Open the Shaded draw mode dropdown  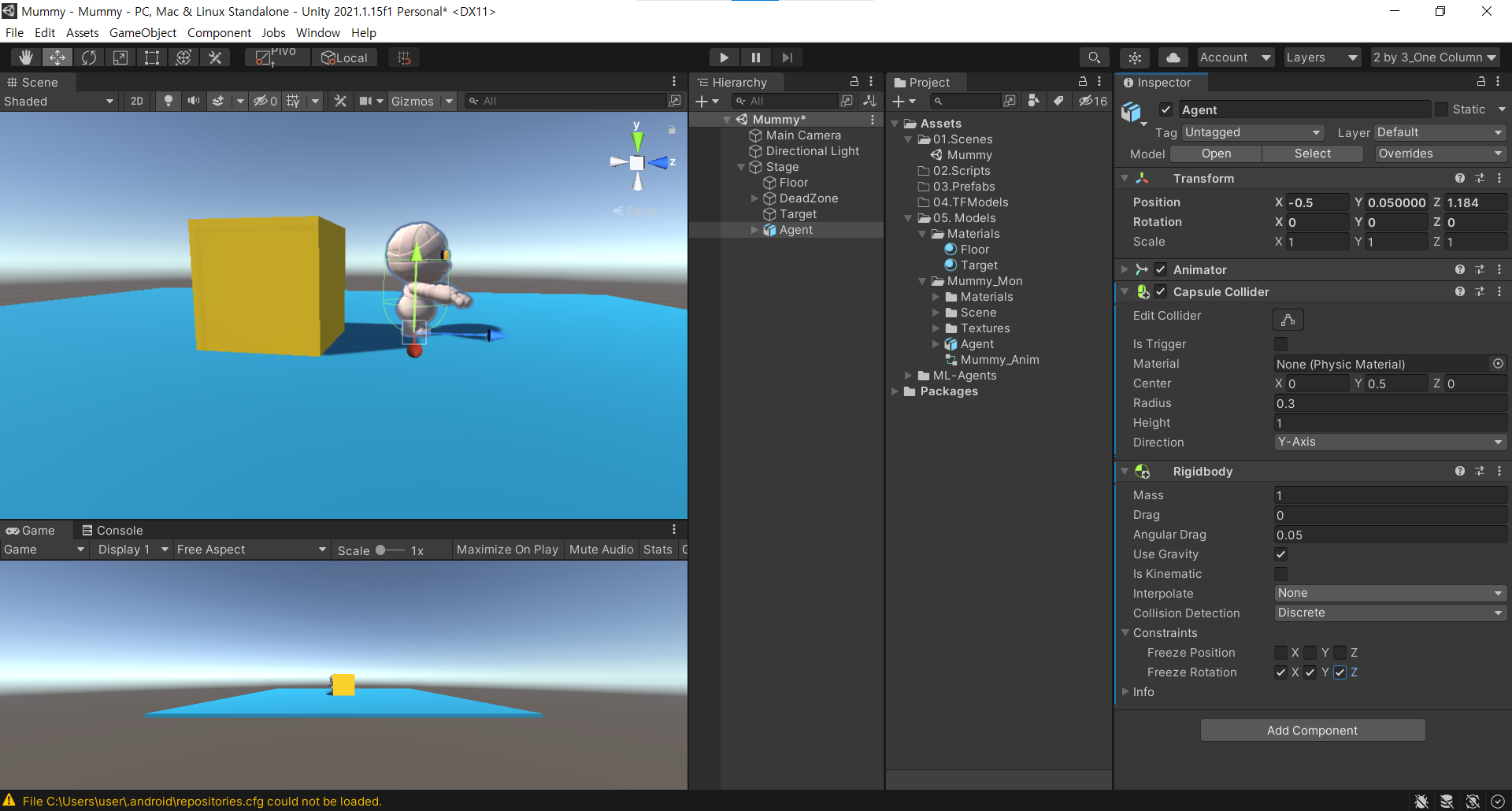[x=59, y=101]
